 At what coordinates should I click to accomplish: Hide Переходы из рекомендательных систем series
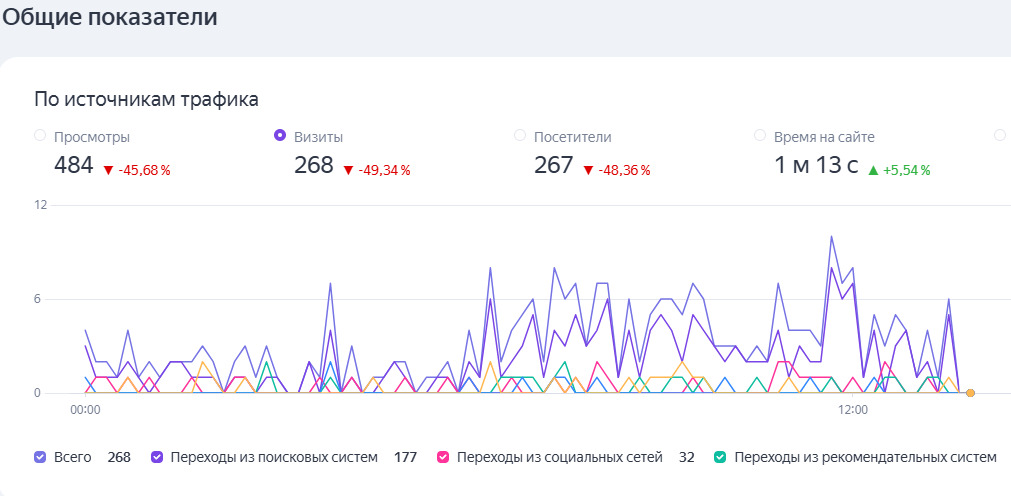click(720, 457)
